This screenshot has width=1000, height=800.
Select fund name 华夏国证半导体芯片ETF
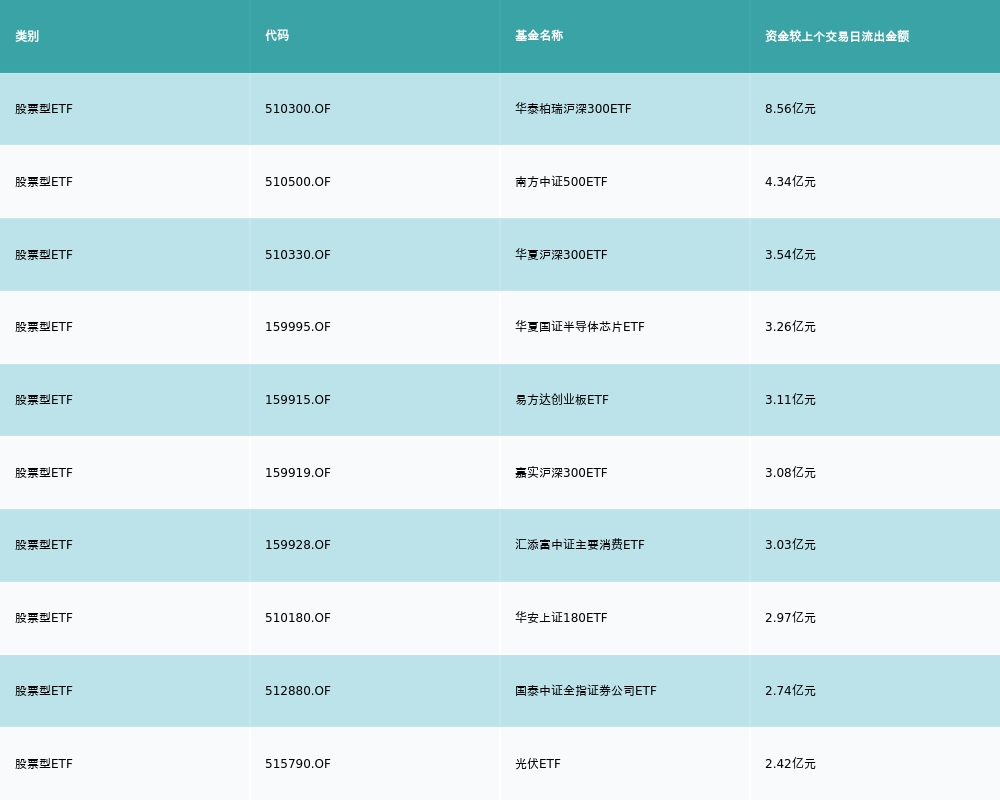point(580,327)
